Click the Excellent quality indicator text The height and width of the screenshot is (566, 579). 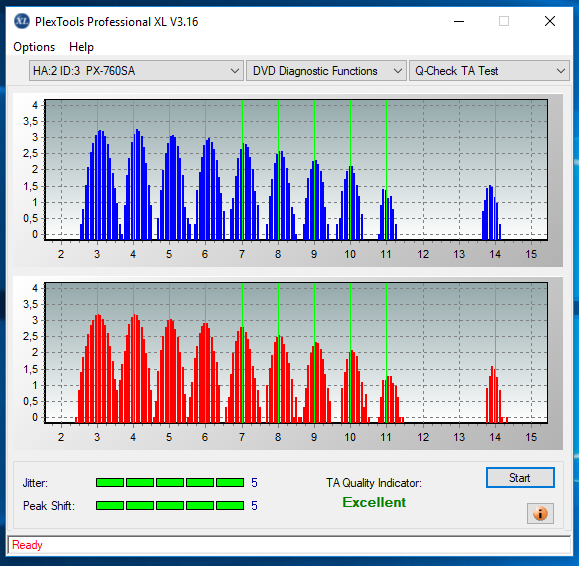[x=374, y=502]
